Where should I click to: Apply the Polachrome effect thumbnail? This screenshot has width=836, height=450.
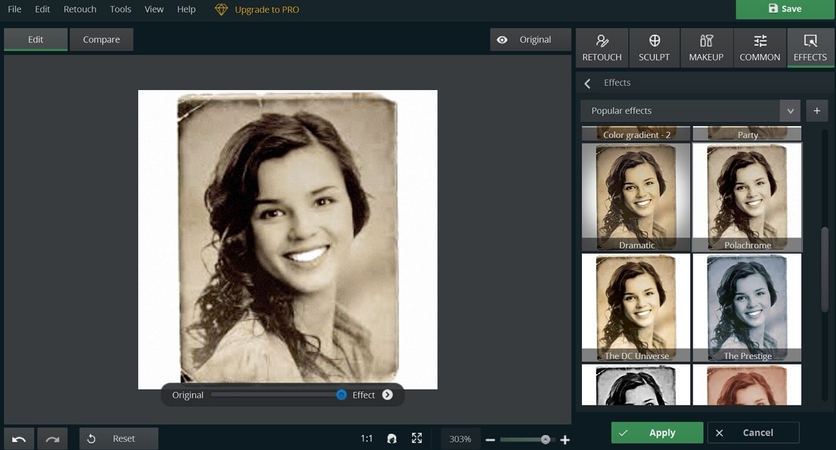(x=747, y=197)
